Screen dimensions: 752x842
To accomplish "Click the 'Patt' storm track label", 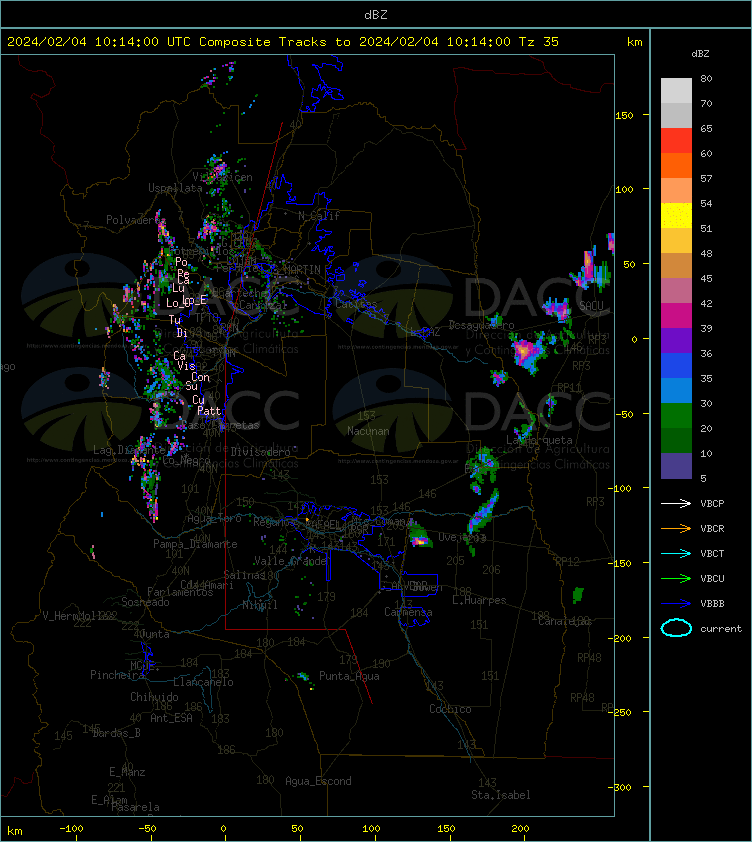I will click(209, 411).
